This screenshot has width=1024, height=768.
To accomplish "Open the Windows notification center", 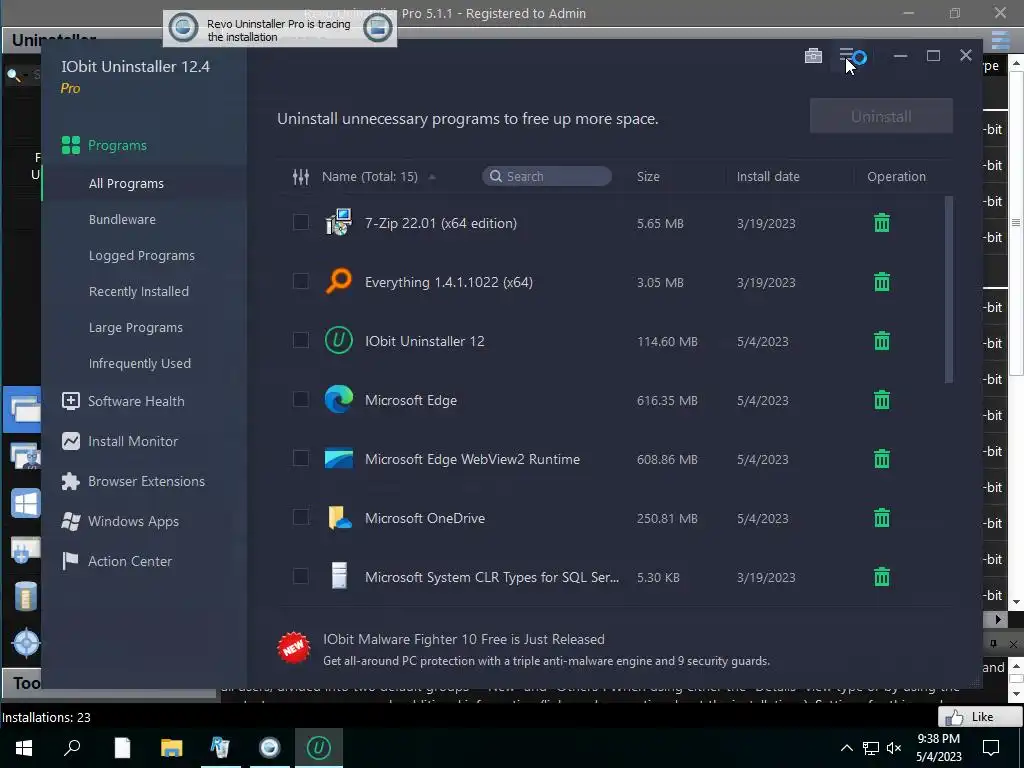I will pos(991,748).
